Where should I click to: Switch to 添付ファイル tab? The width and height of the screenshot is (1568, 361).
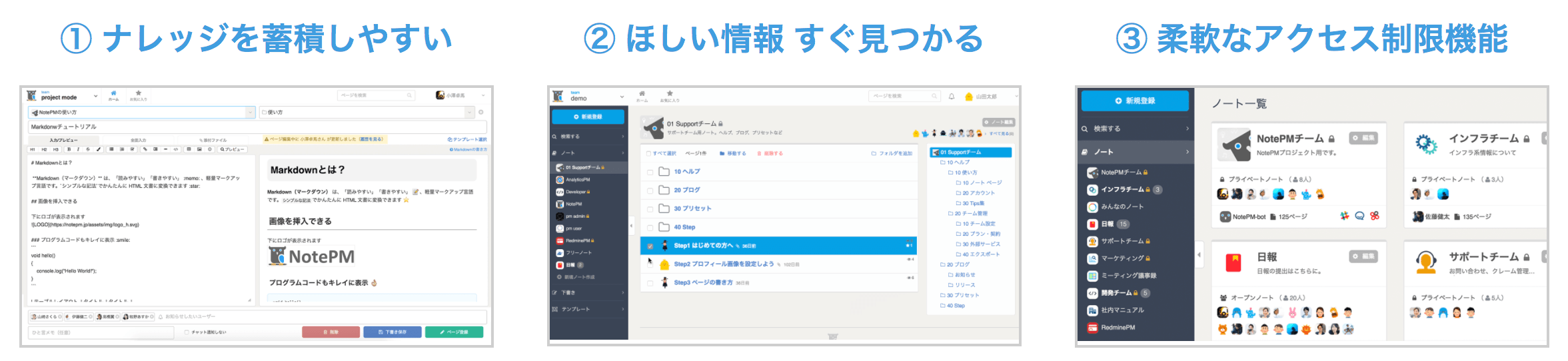click(x=215, y=141)
